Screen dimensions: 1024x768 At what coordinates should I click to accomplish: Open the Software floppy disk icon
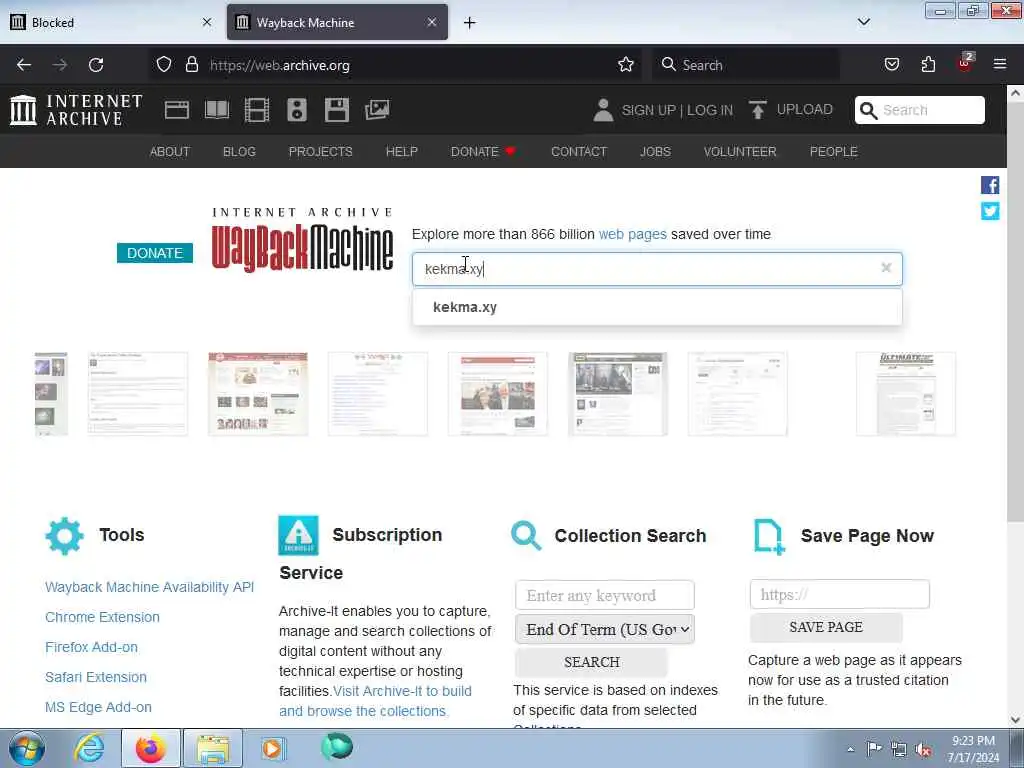point(337,110)
